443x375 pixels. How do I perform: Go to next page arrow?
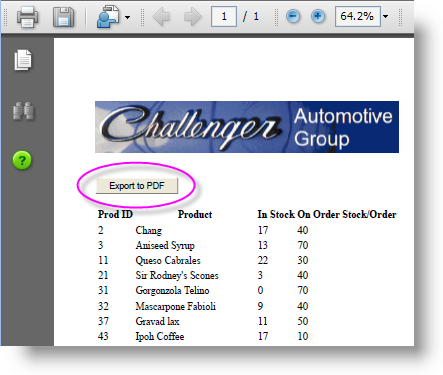193,16
